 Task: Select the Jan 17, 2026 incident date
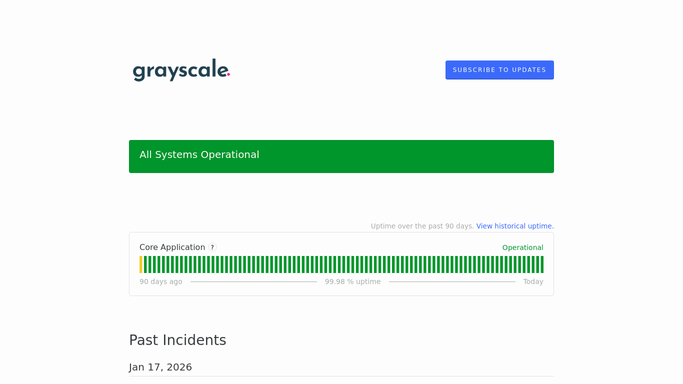160,367
